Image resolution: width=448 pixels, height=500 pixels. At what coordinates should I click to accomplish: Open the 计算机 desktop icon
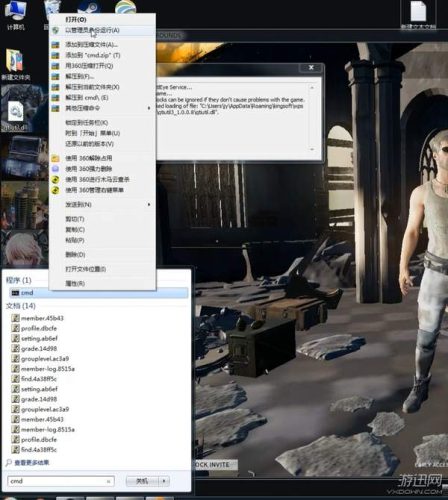pyautogui.click(x=15, y=15)
